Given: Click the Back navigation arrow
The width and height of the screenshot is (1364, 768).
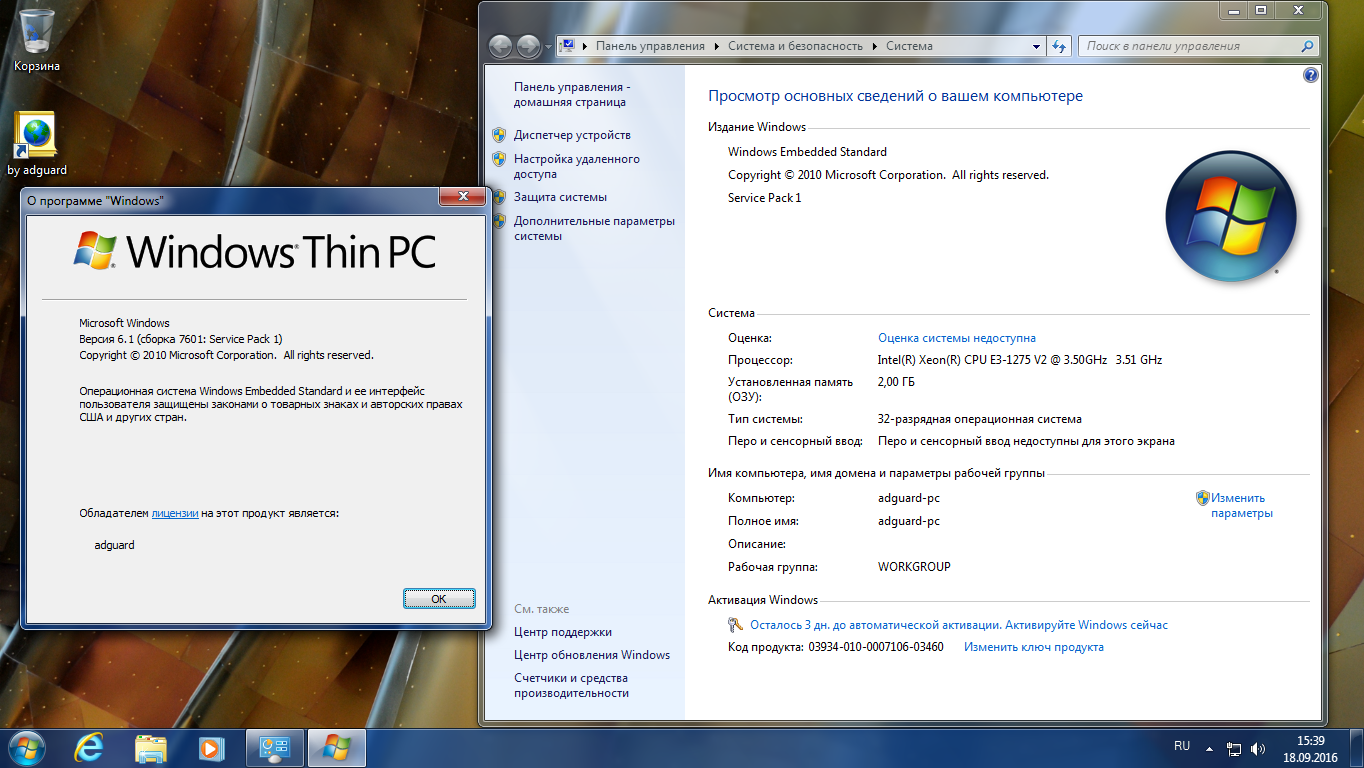Looking at the screenshot, I should tap(500, 46).
